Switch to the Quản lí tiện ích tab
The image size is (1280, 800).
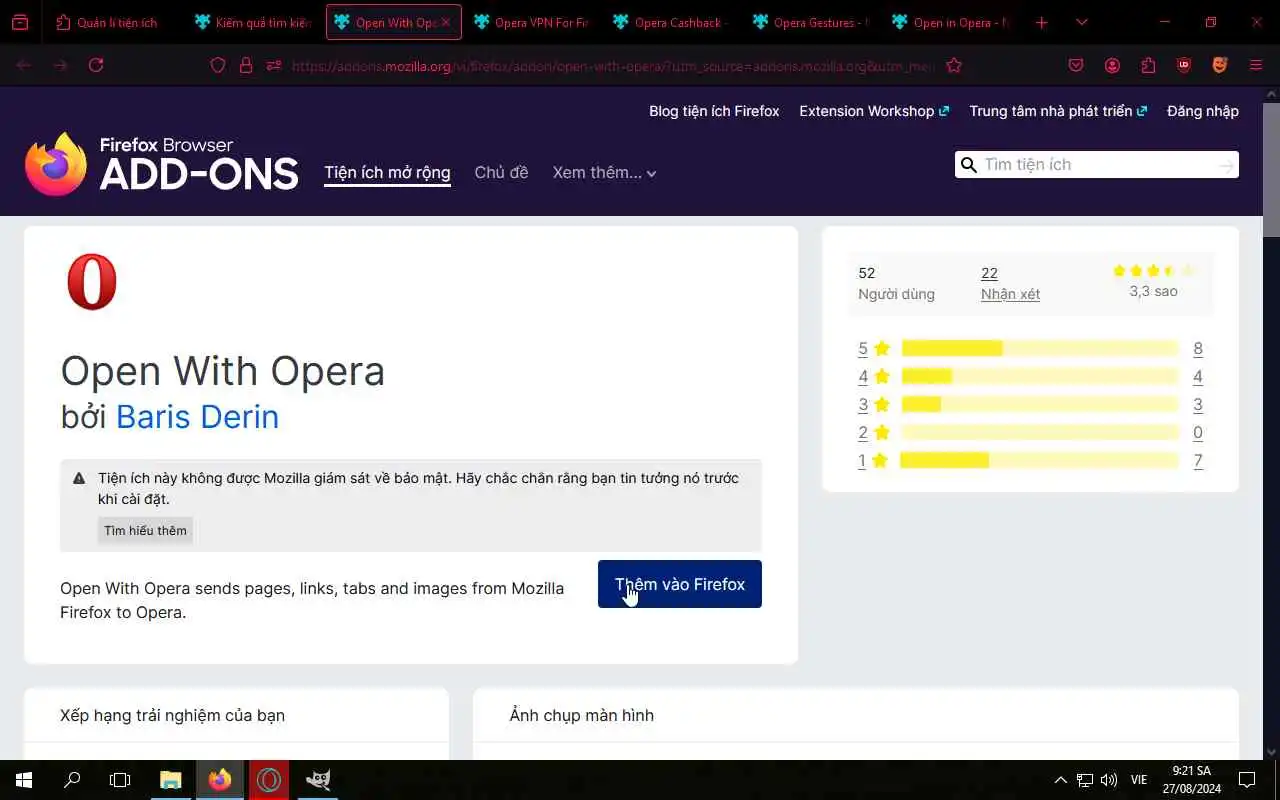[109, 22]
